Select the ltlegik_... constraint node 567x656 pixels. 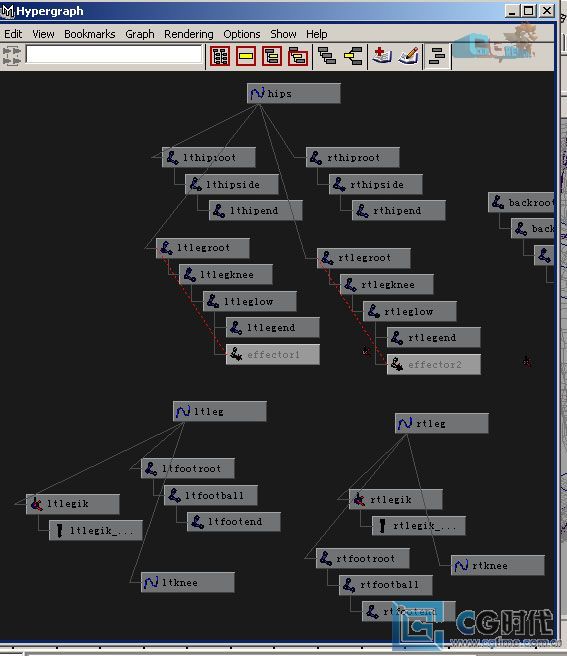click(96, 530)
